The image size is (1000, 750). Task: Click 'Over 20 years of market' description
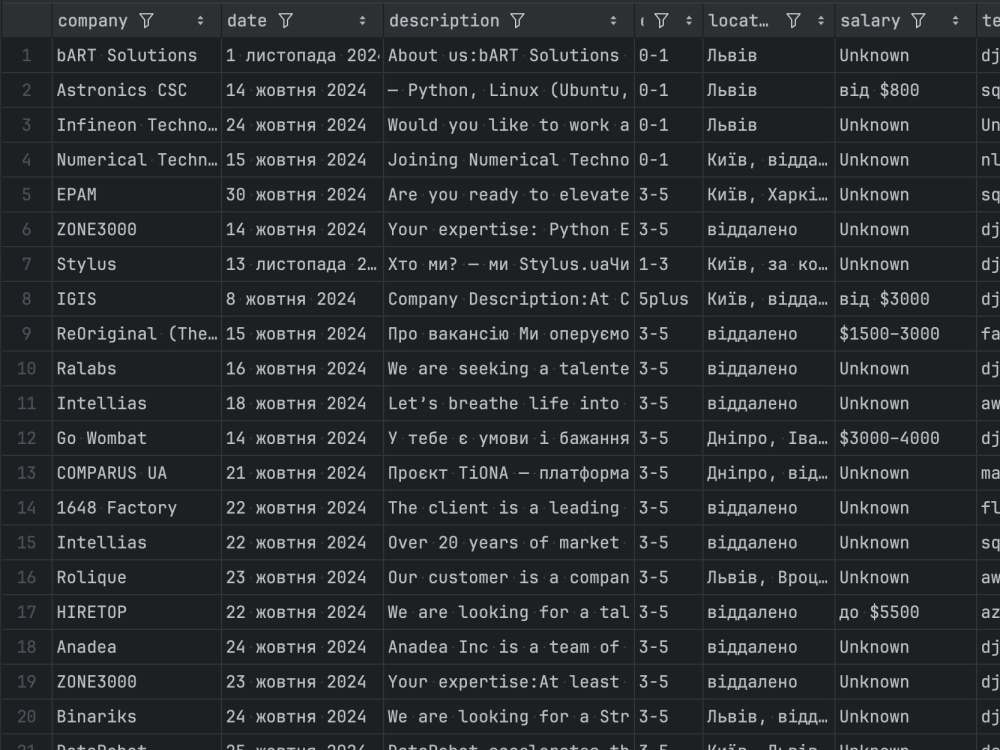[509, 543]
